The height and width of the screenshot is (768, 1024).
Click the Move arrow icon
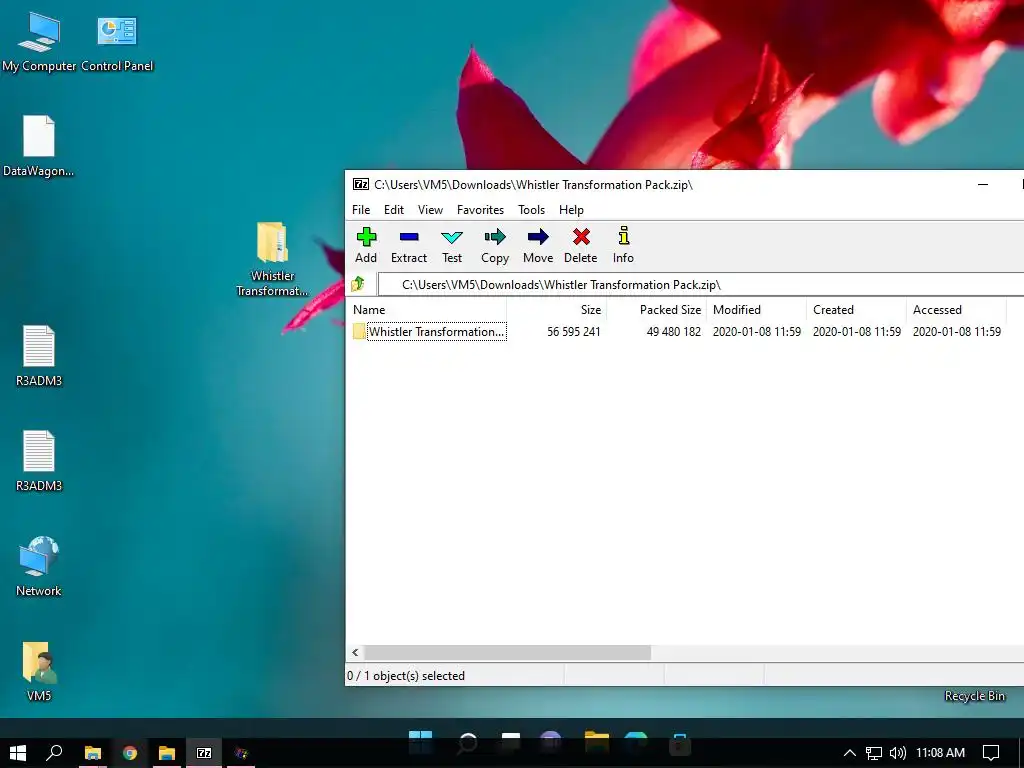click(538, 237)
